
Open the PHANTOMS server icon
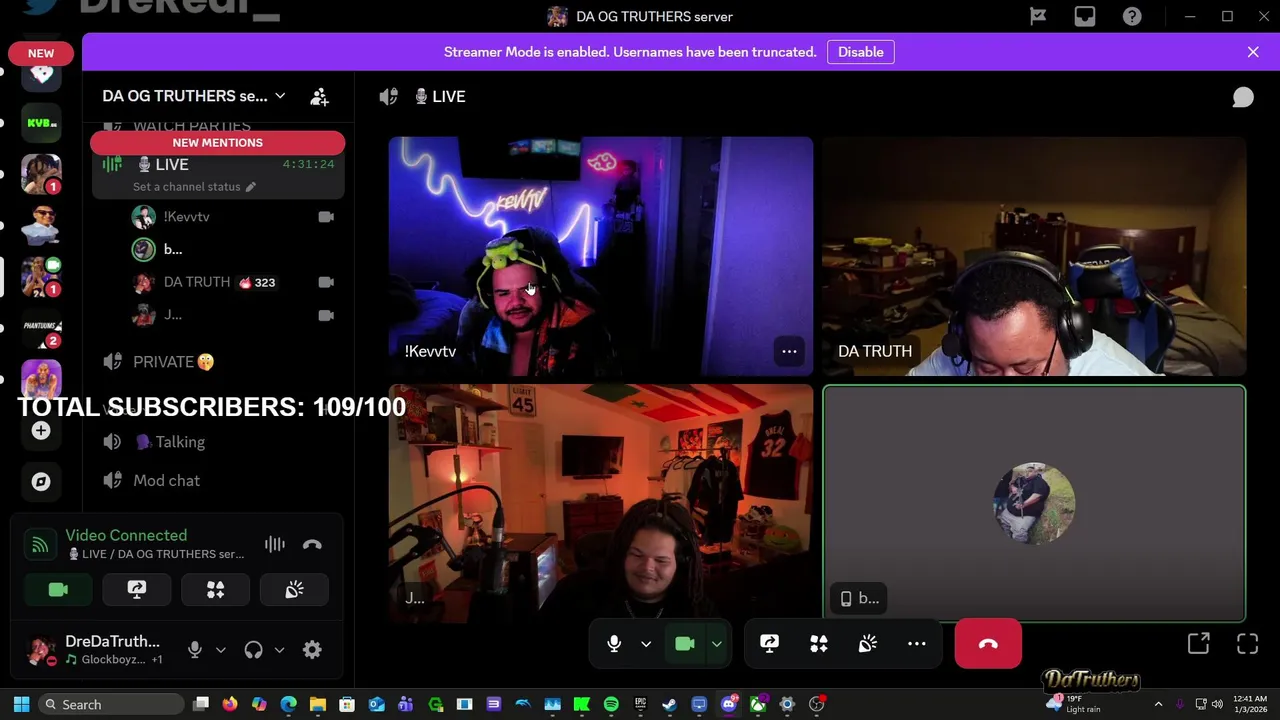point(41,327)
